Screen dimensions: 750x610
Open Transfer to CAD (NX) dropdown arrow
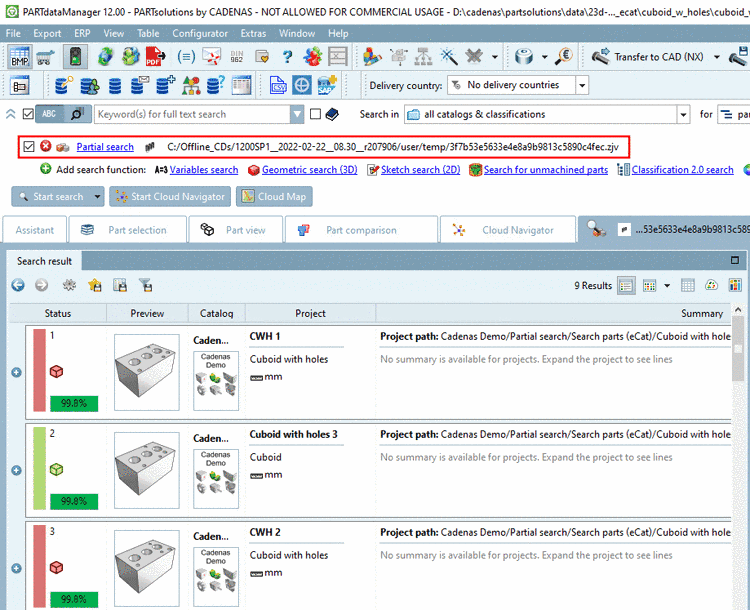[x=717, y=57]
